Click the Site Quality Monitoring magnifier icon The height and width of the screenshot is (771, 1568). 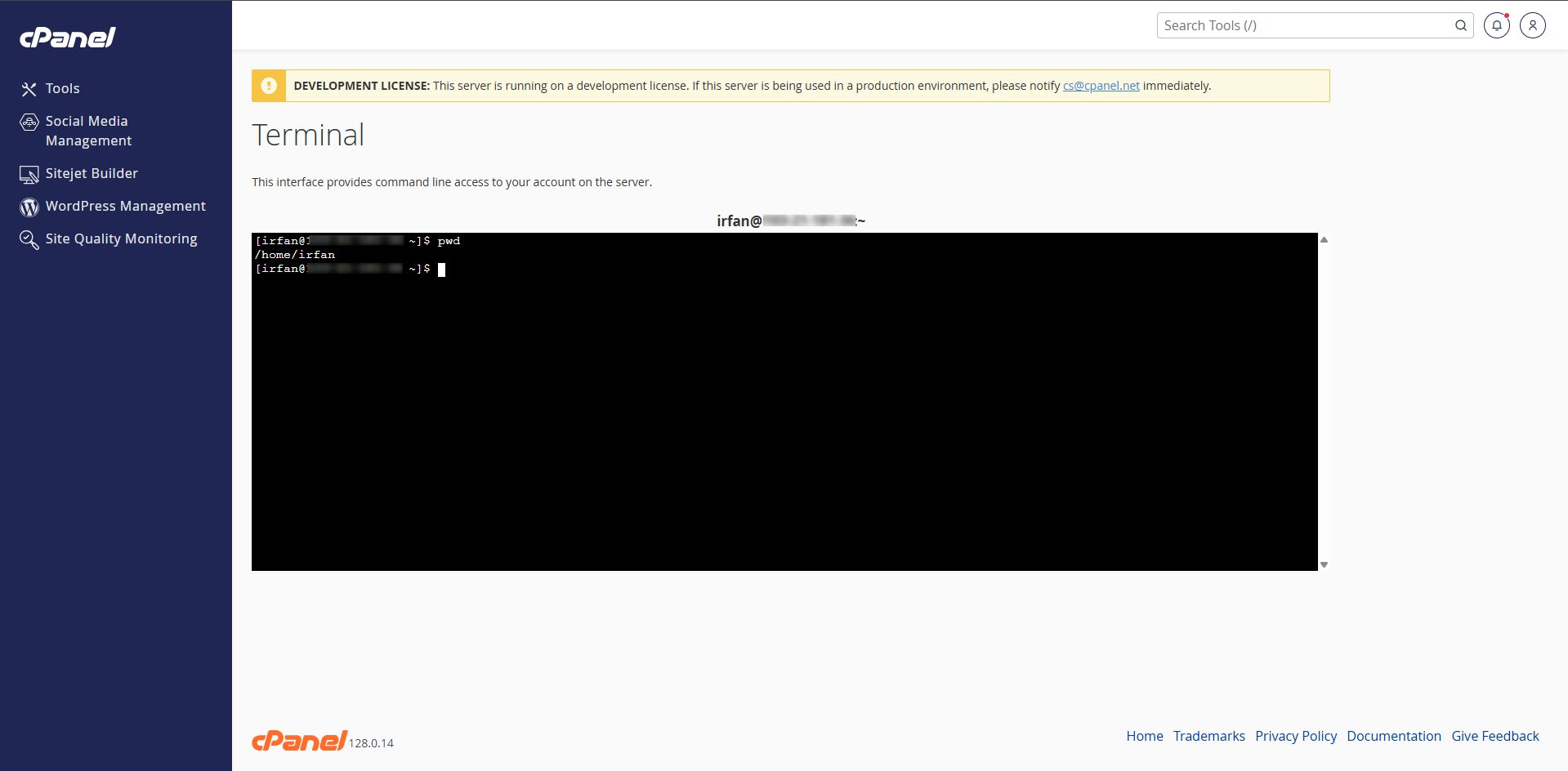click(29, 240)
